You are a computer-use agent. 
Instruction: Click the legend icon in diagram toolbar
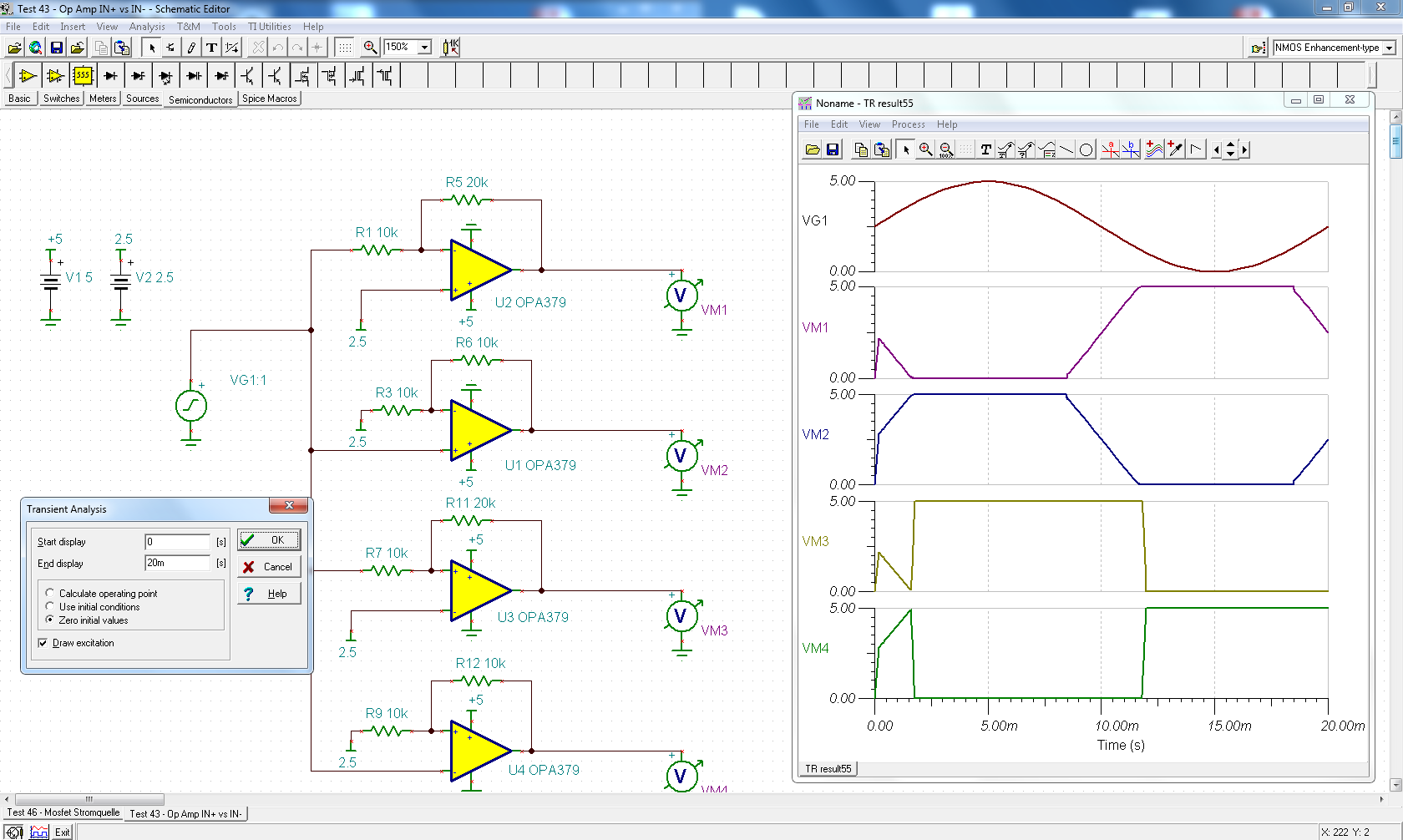point(1046,149)
